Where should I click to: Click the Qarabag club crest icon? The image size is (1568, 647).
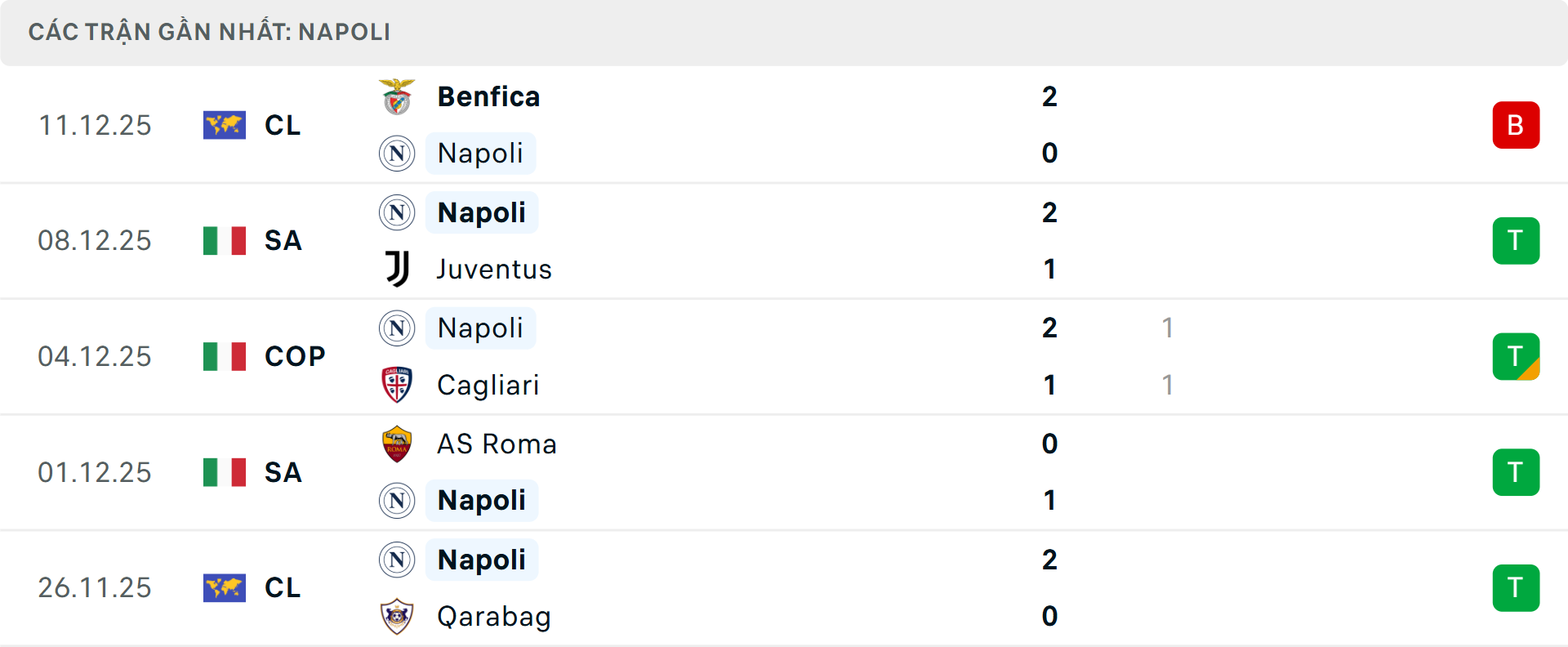[x=397, y=617]
